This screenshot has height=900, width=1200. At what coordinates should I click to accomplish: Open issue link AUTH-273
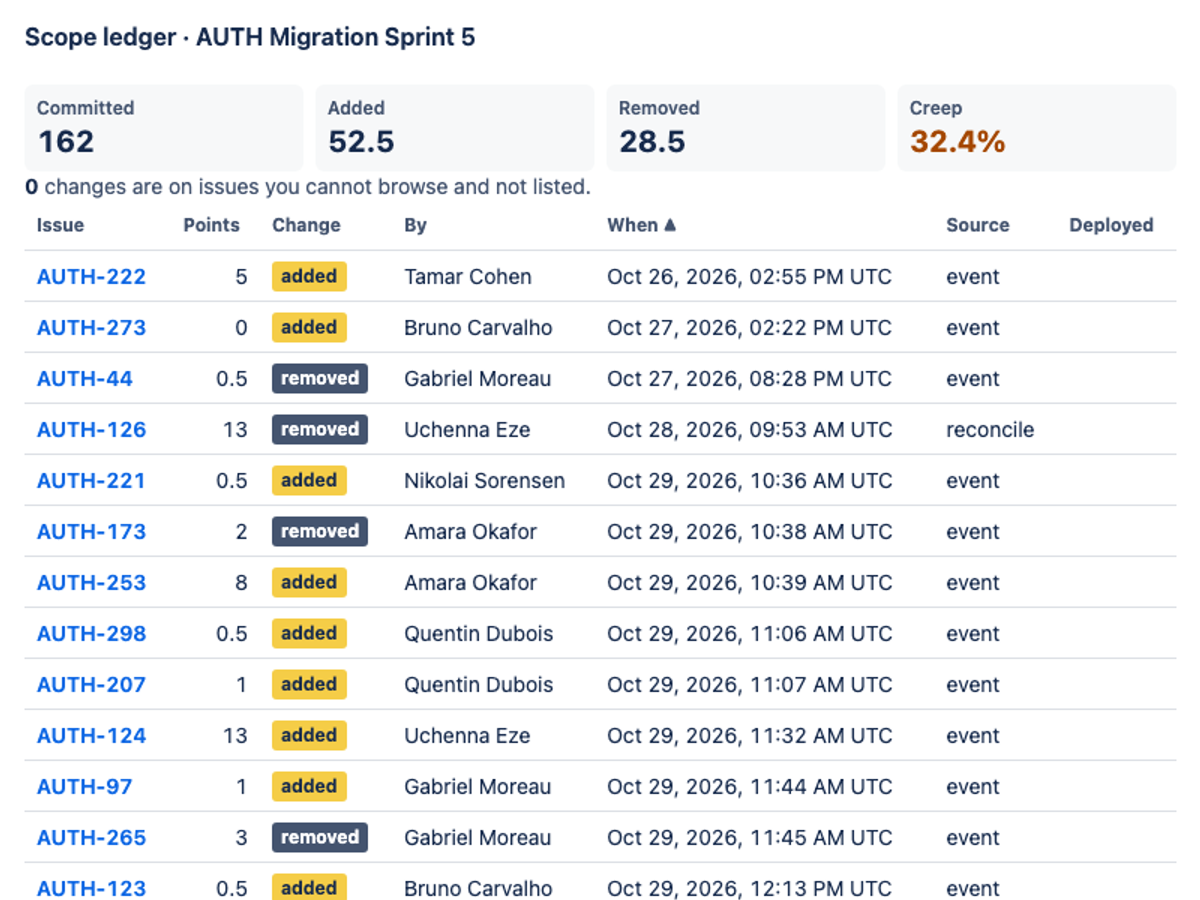(x=91, y=328)
